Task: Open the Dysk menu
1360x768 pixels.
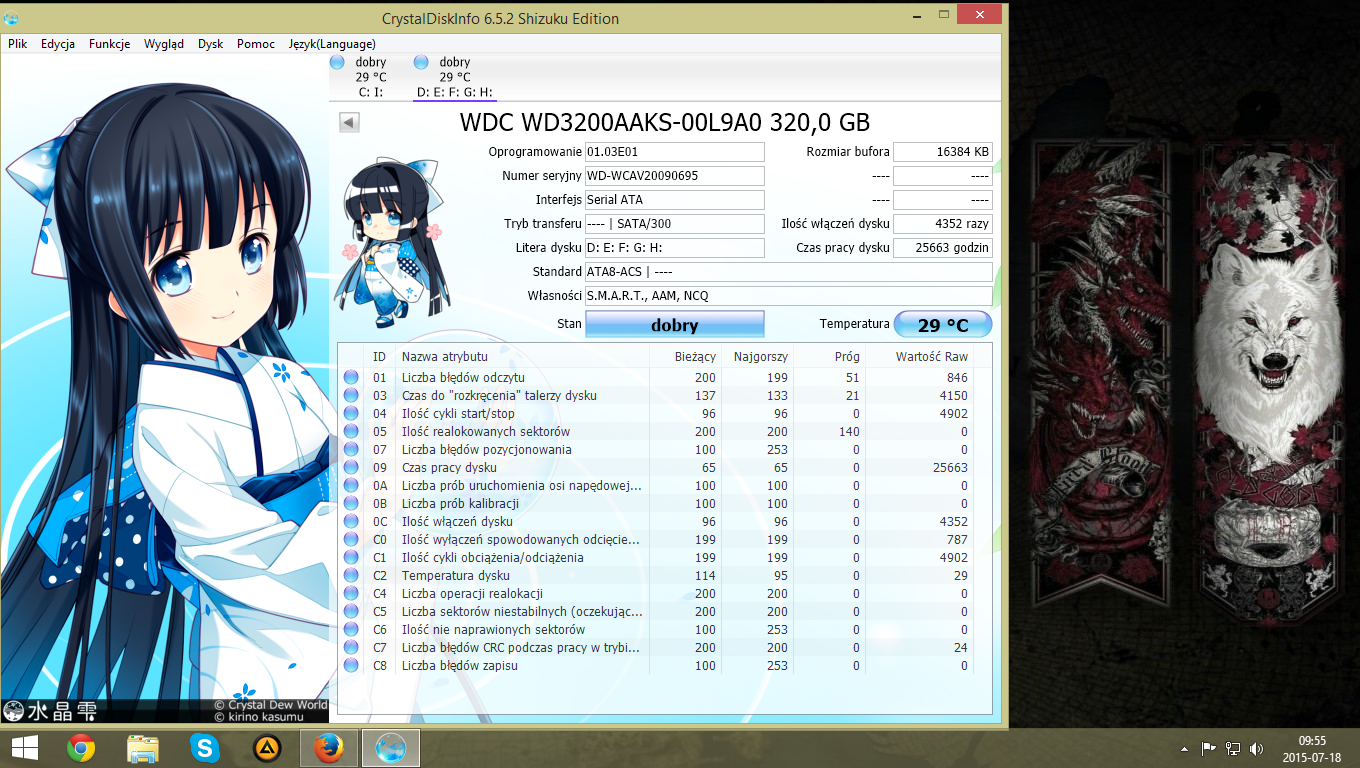Action: (x=211, y=44)
